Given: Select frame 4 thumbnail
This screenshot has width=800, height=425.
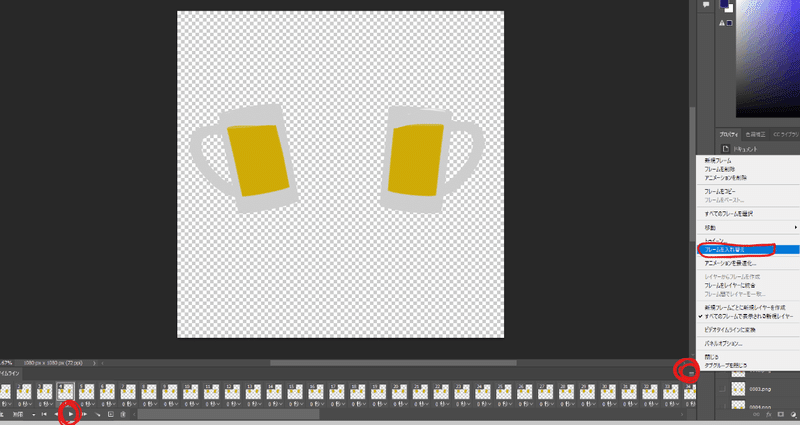Looking at the screenshot, I should pos(65,391).
